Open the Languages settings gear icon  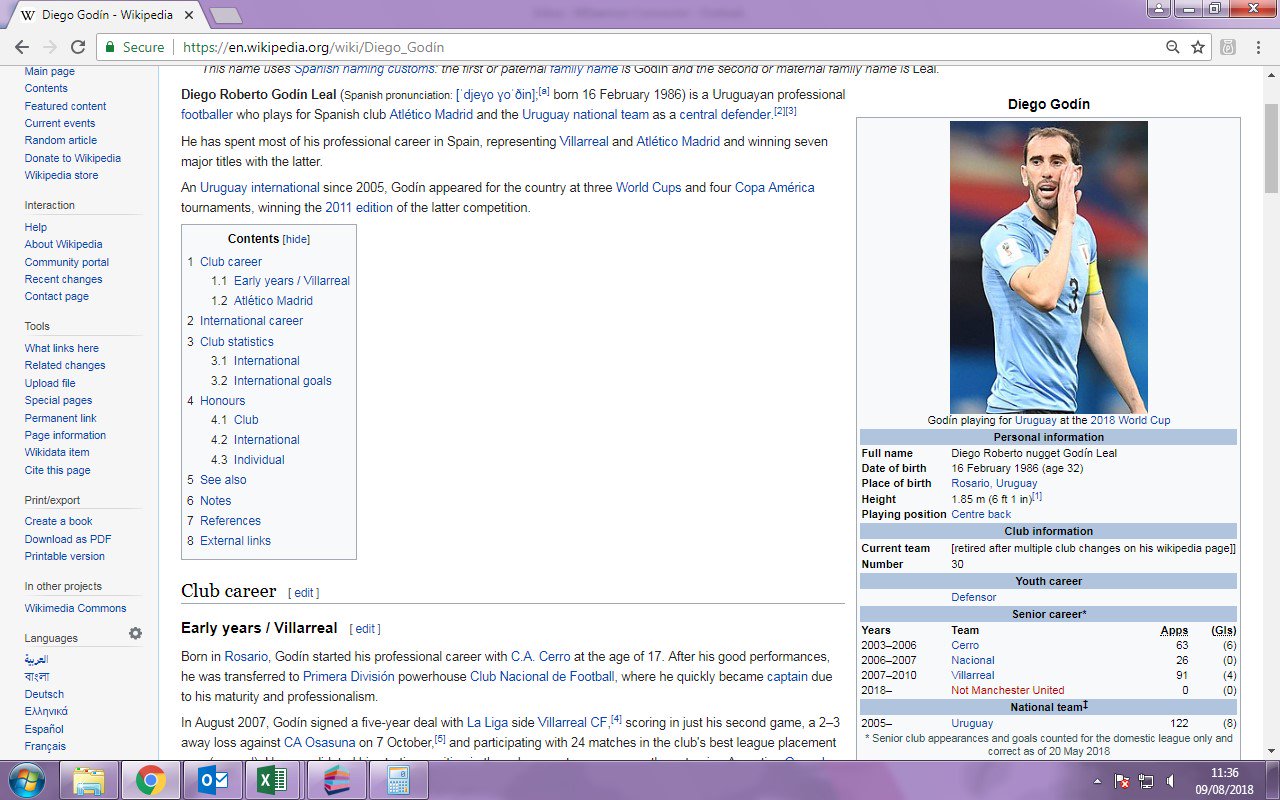[x=135, y=634]
